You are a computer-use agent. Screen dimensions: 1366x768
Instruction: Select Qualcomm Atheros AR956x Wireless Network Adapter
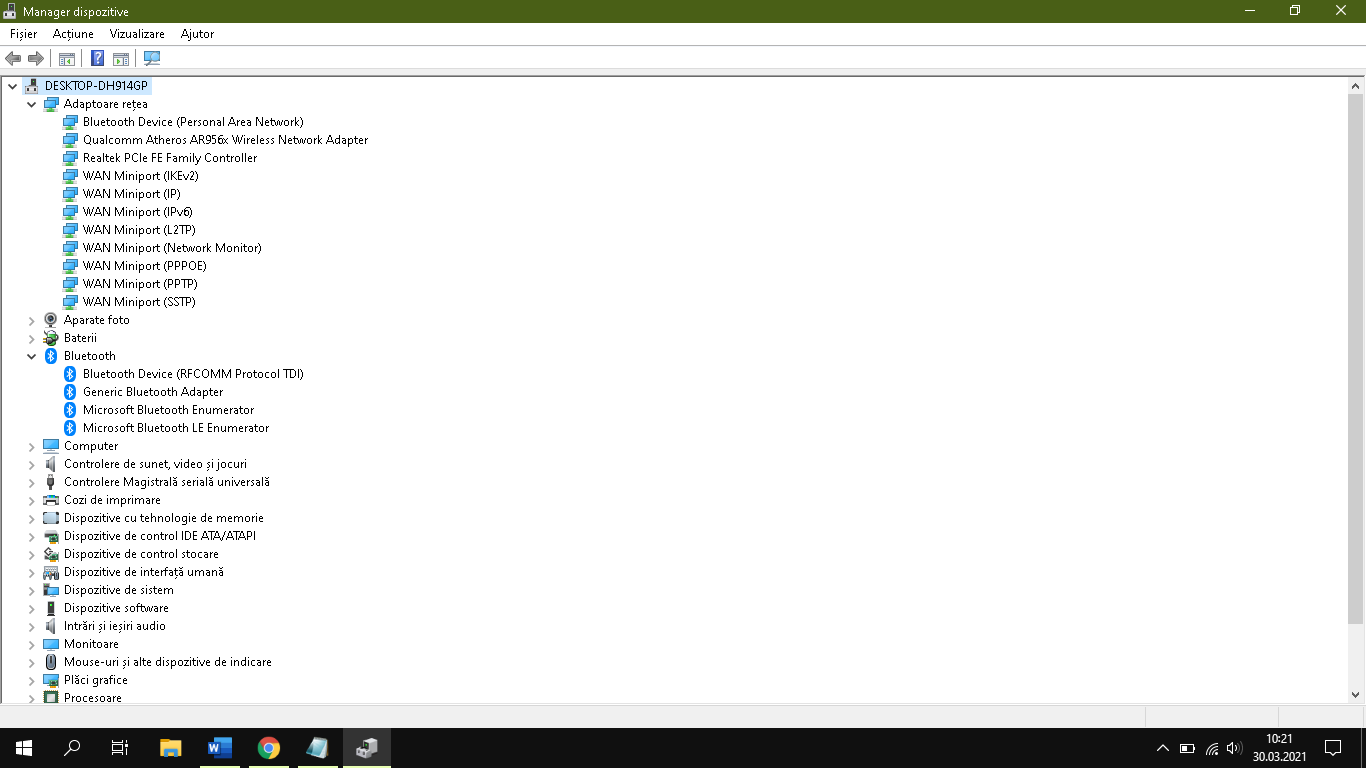tap(225, 140)
